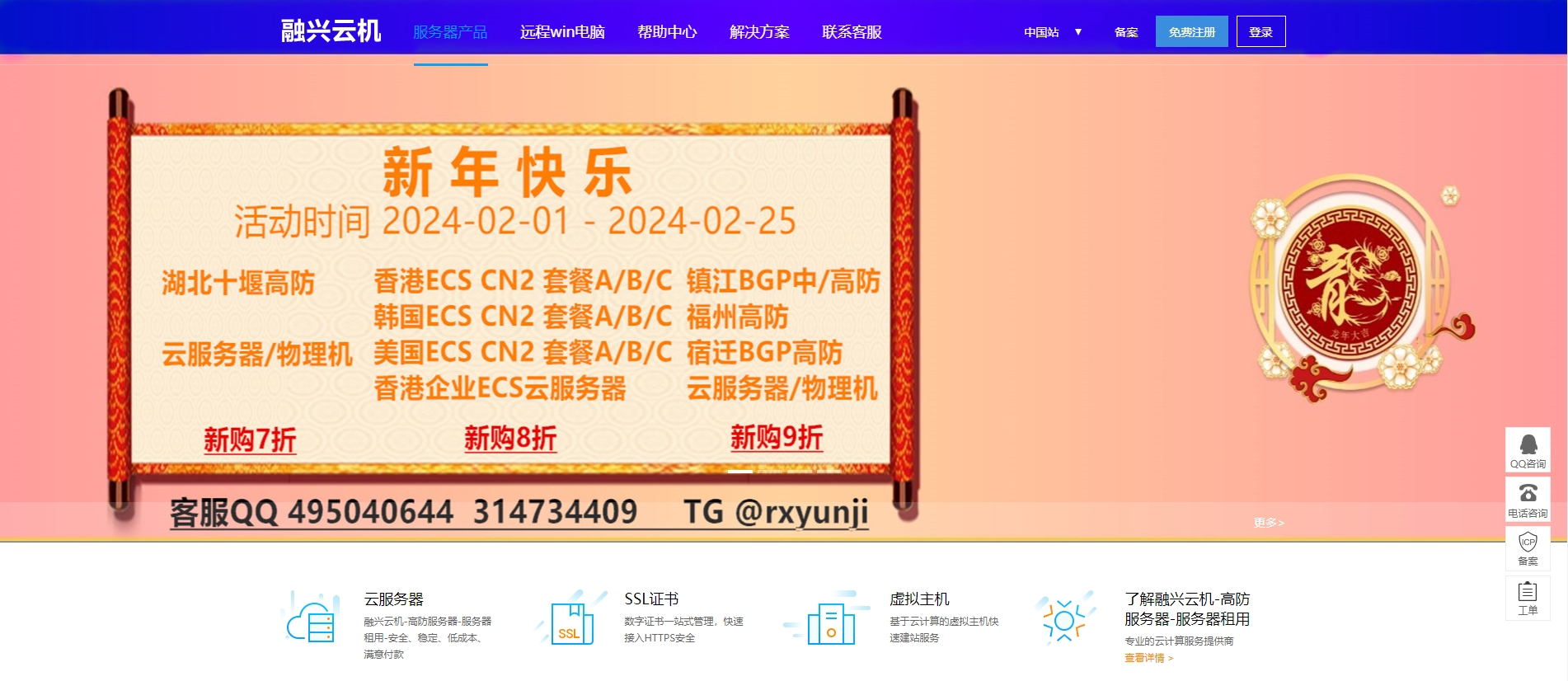Click the 电话咨询 phone icon
This screenshot has height=681, width=1568.
(x=1528, y=499)
